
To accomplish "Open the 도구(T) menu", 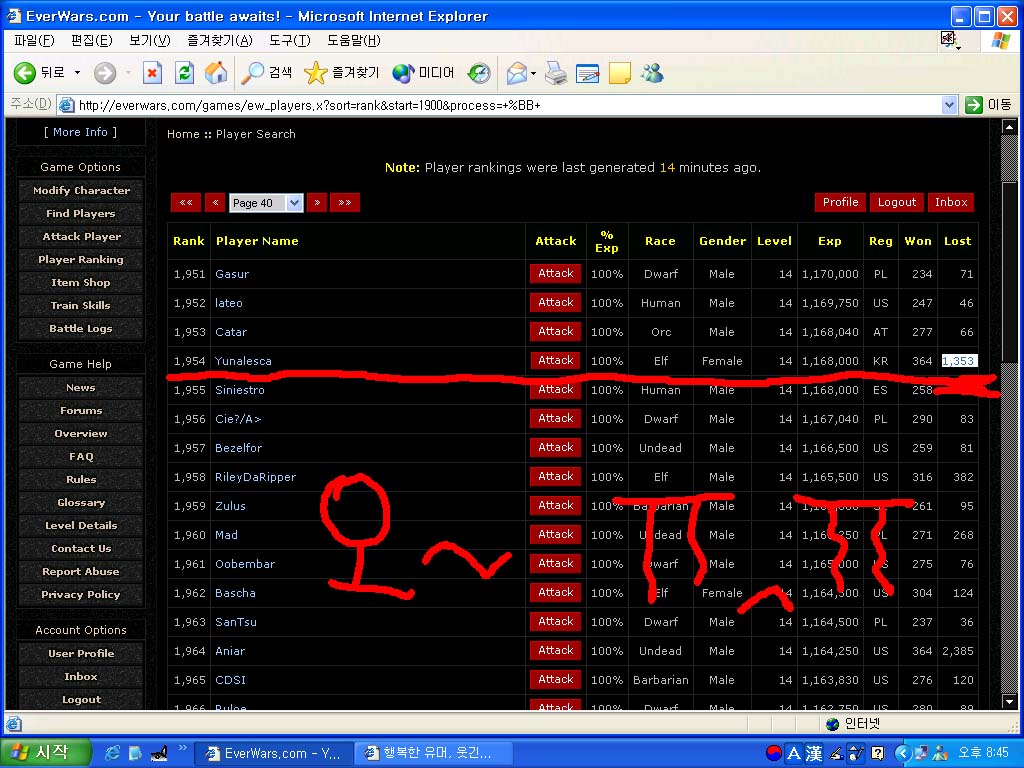I will point(289,40).
